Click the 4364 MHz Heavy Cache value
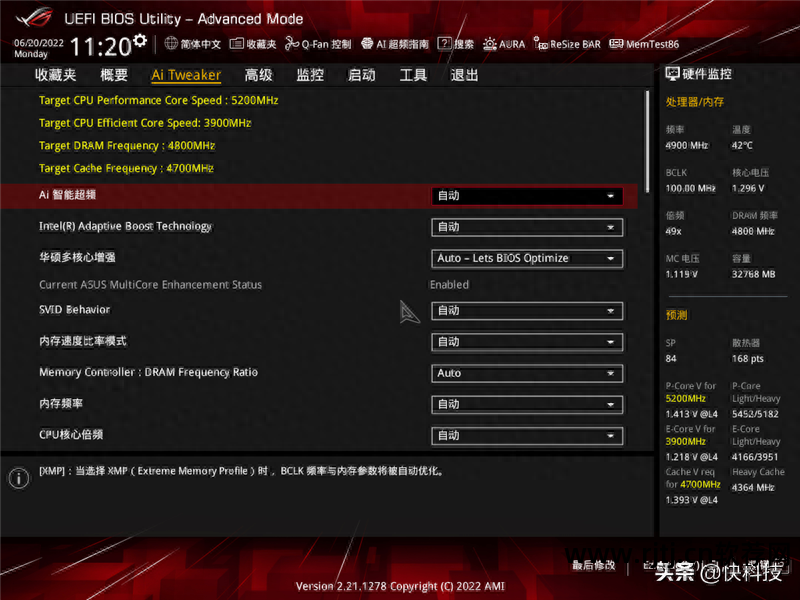800x600 pixels. click(x=753, y=487)
